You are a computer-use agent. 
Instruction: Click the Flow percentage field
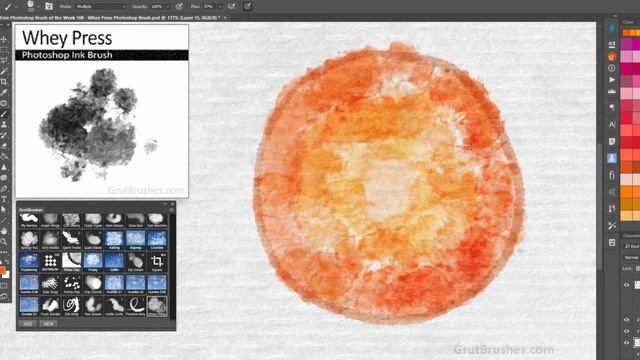pos(209,7)
